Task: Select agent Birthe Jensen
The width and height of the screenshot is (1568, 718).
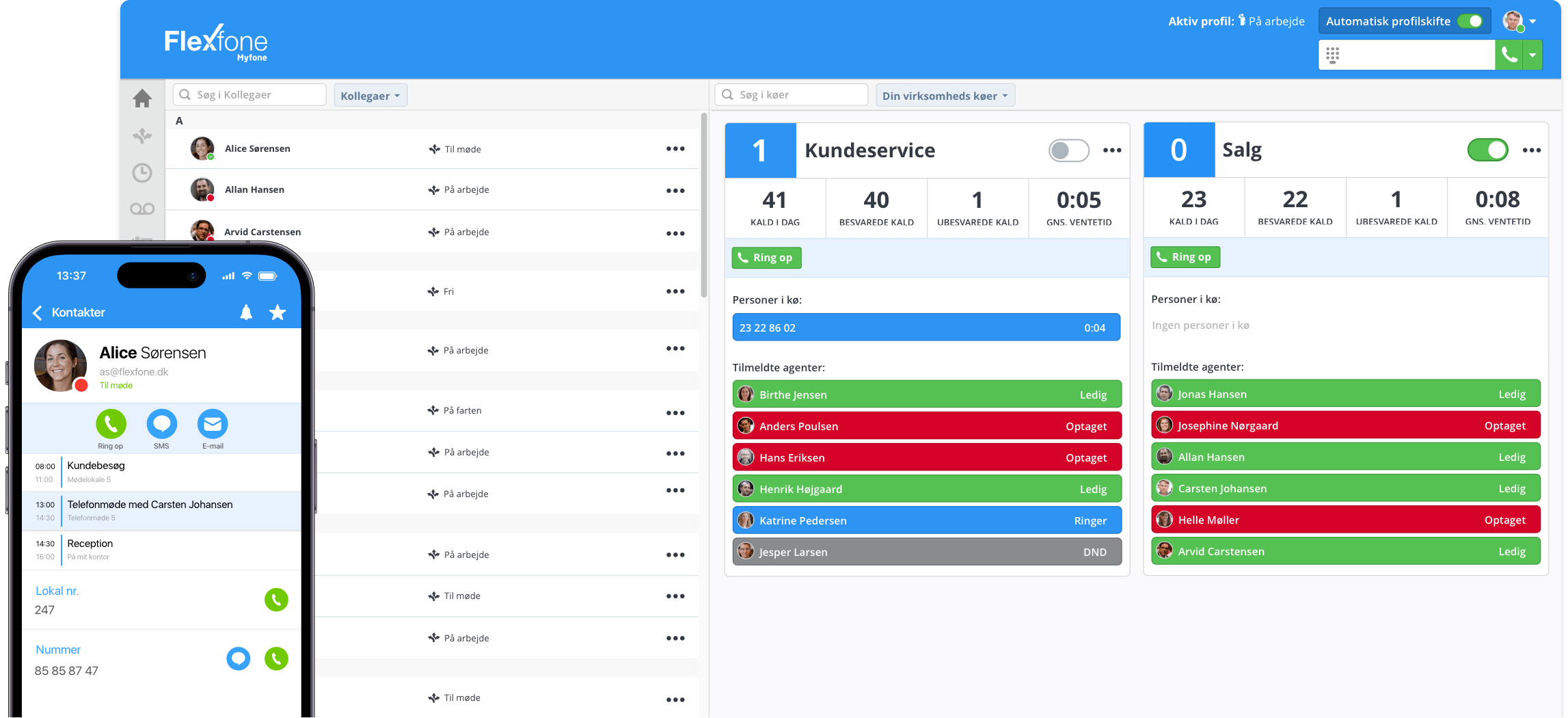Action: pos(927,395)
